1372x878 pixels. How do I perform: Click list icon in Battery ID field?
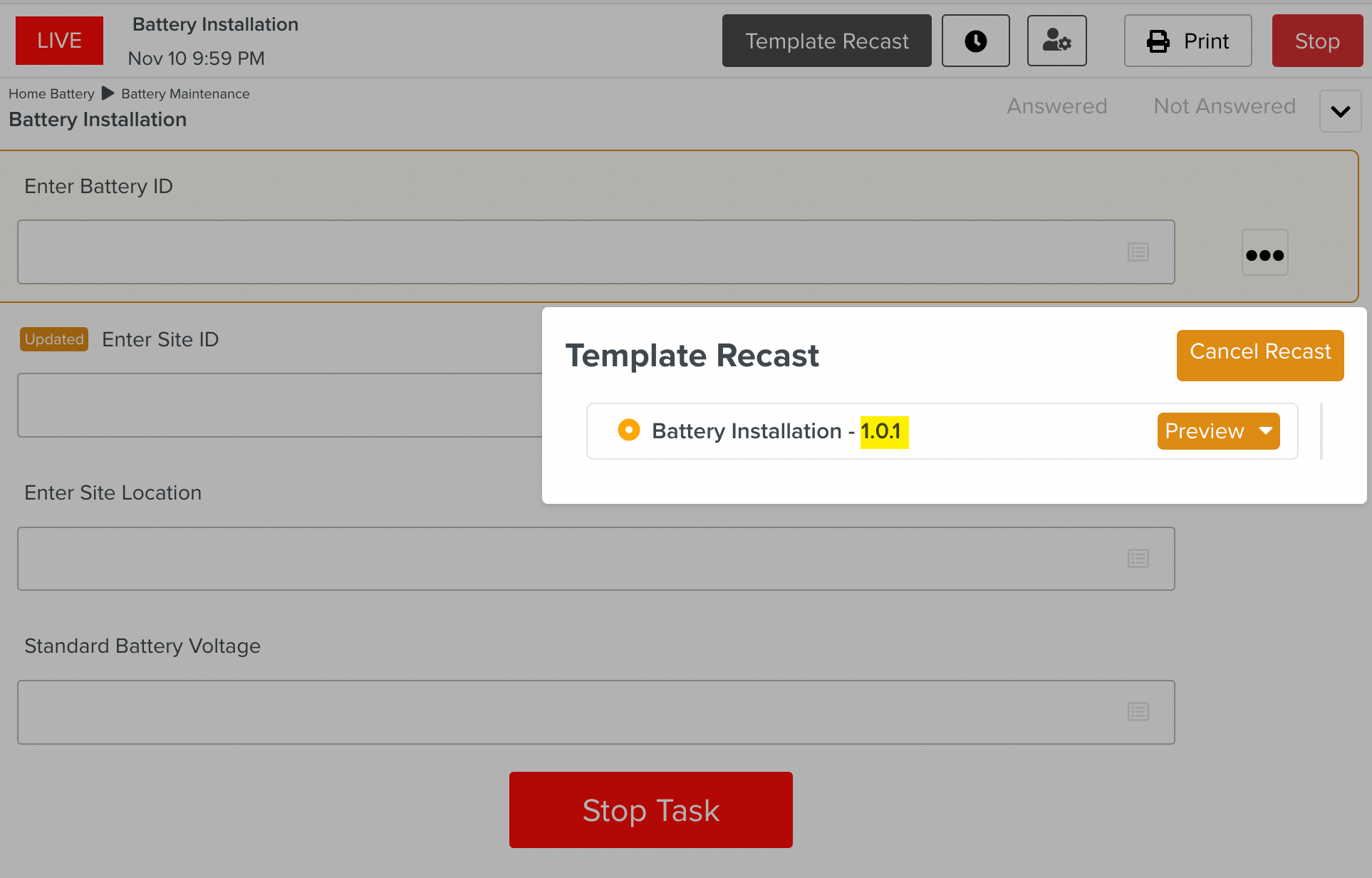click(1138, 252)
